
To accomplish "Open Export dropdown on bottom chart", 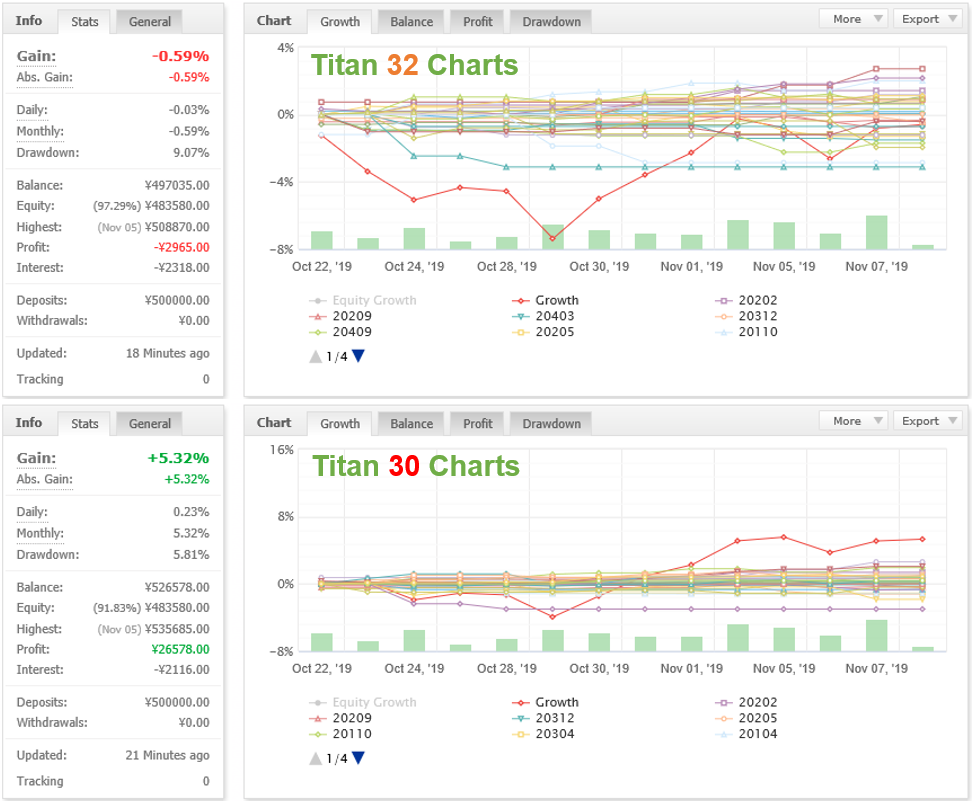I will pyautogui.click(x=927, y=421).
